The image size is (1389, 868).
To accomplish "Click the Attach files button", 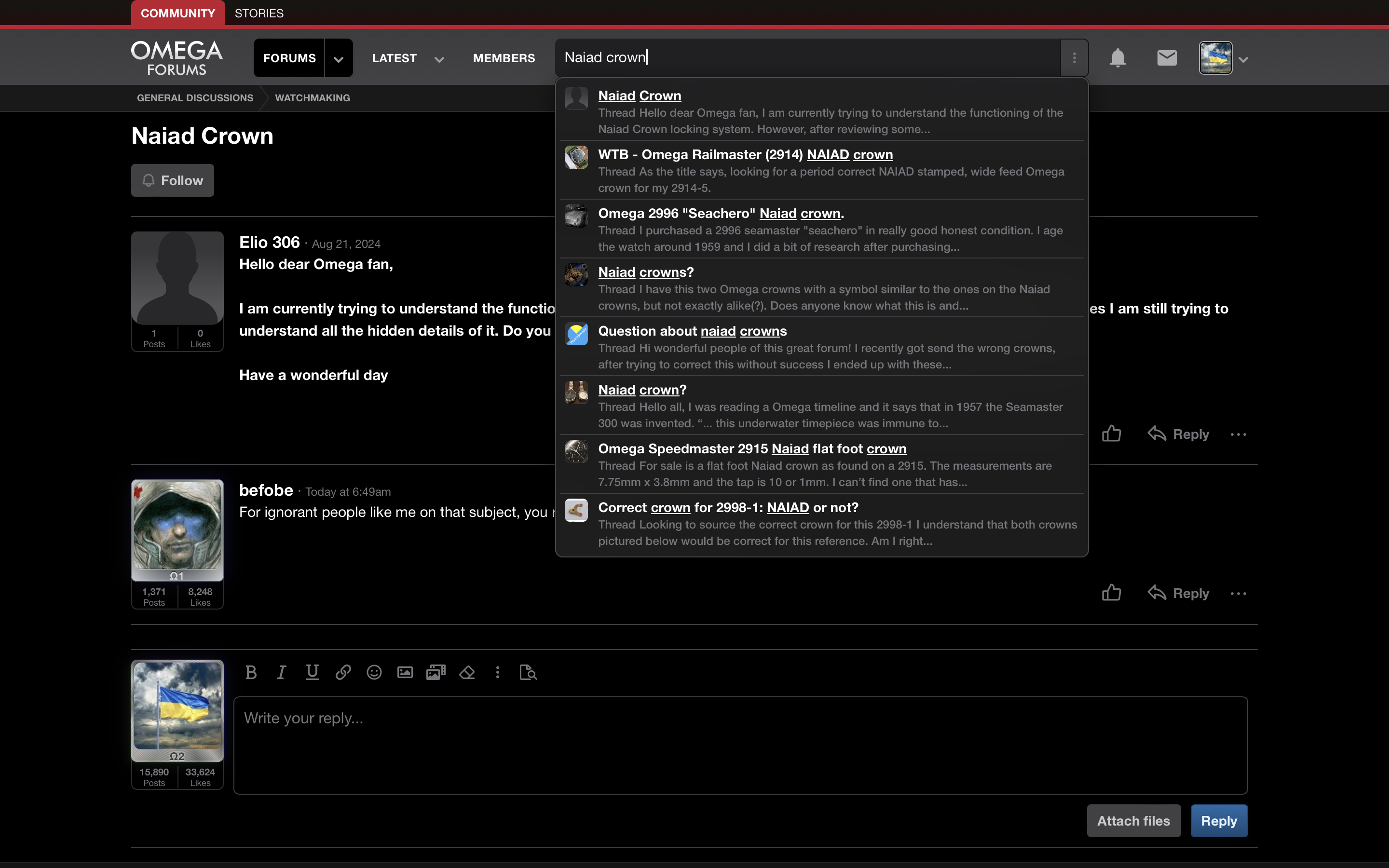I will (x=1133, y=821).
